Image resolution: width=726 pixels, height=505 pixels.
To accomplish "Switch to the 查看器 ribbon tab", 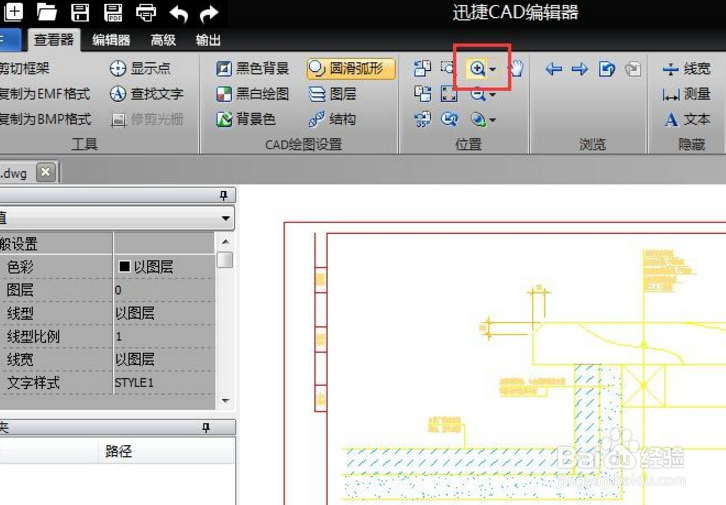I will click(x=54, y=40).
